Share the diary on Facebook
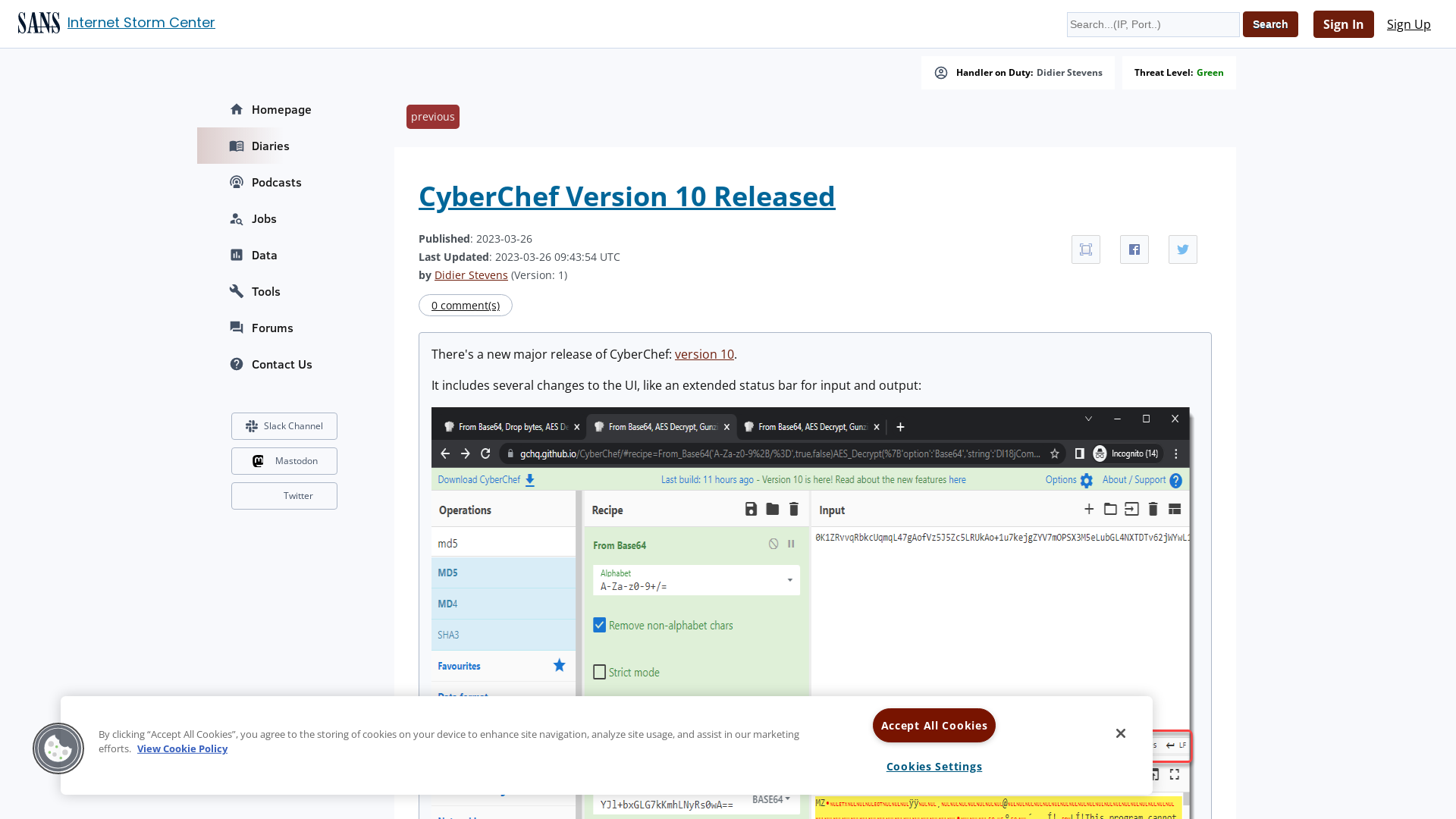This screenshot has width=1456, height=819. point(1134,249)
